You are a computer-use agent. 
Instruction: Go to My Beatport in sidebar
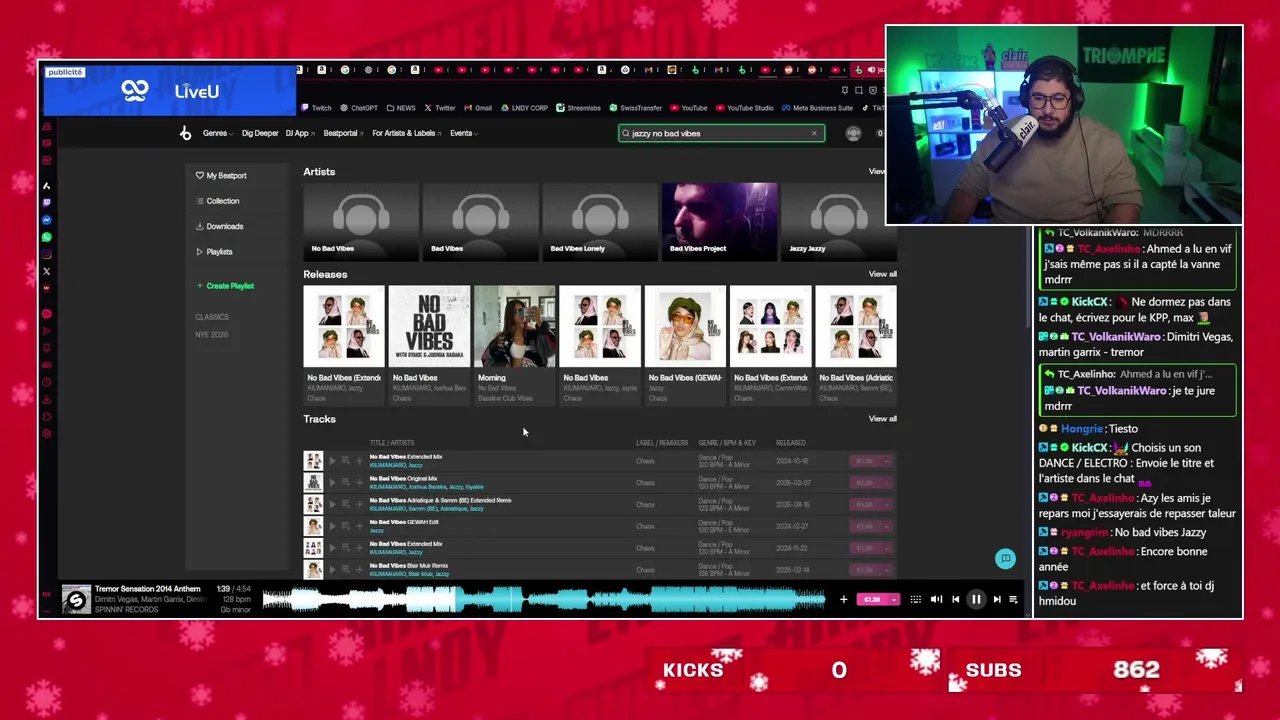click(x=221, y=175)
